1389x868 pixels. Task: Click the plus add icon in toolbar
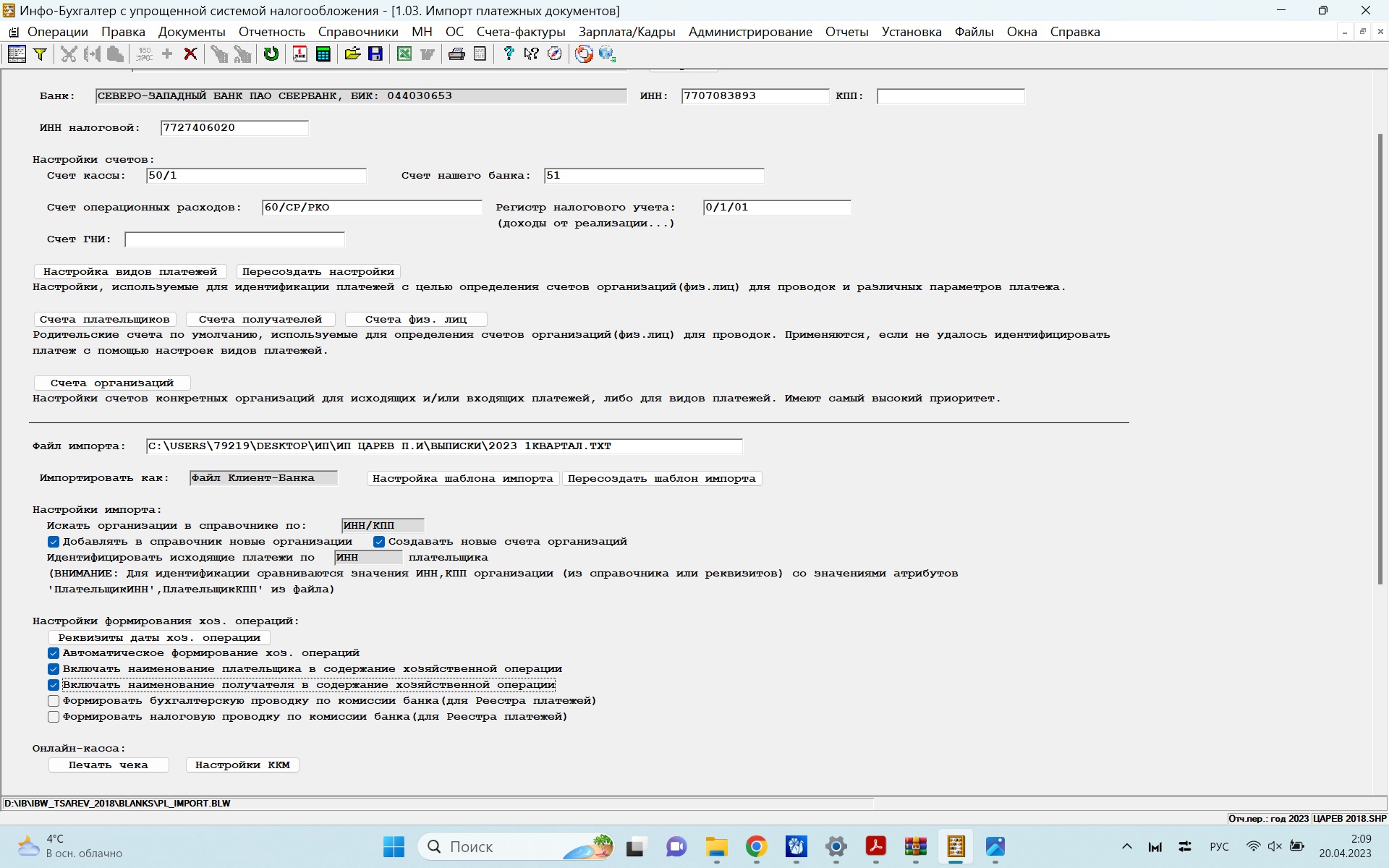pos(167,54)
